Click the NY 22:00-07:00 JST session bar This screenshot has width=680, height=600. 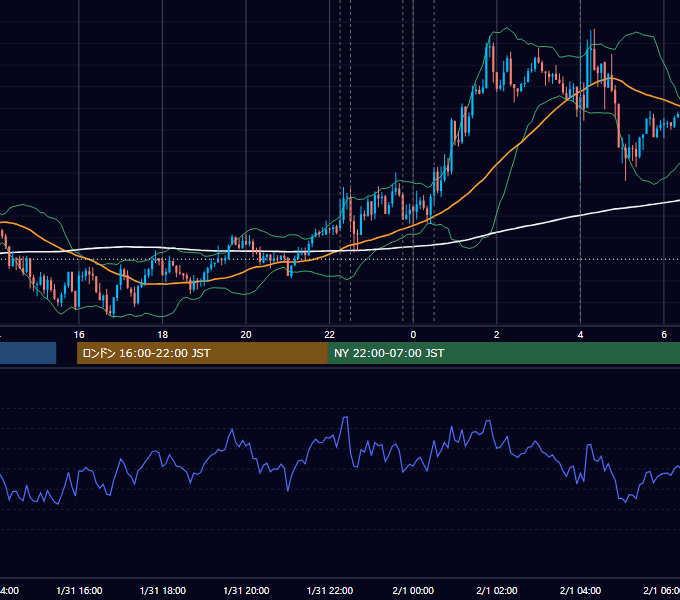(x=503, y=353)
